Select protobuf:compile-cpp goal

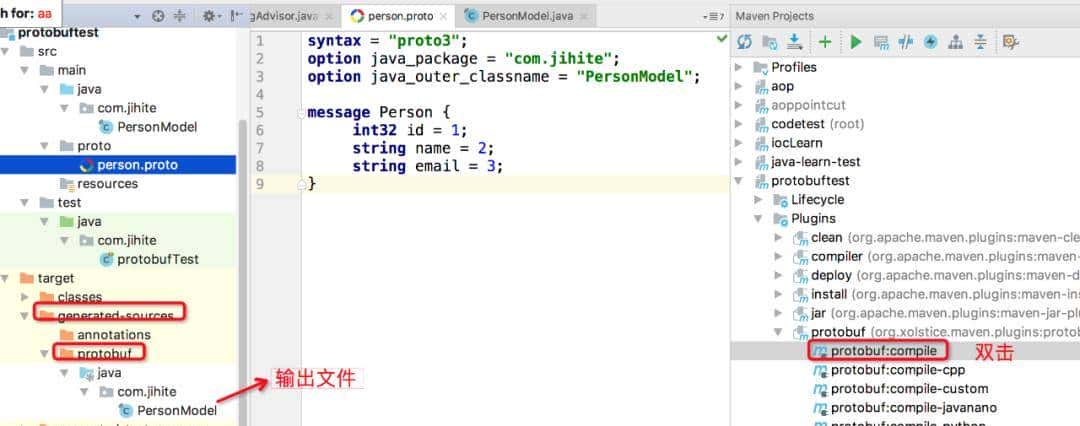click(898, 369)
